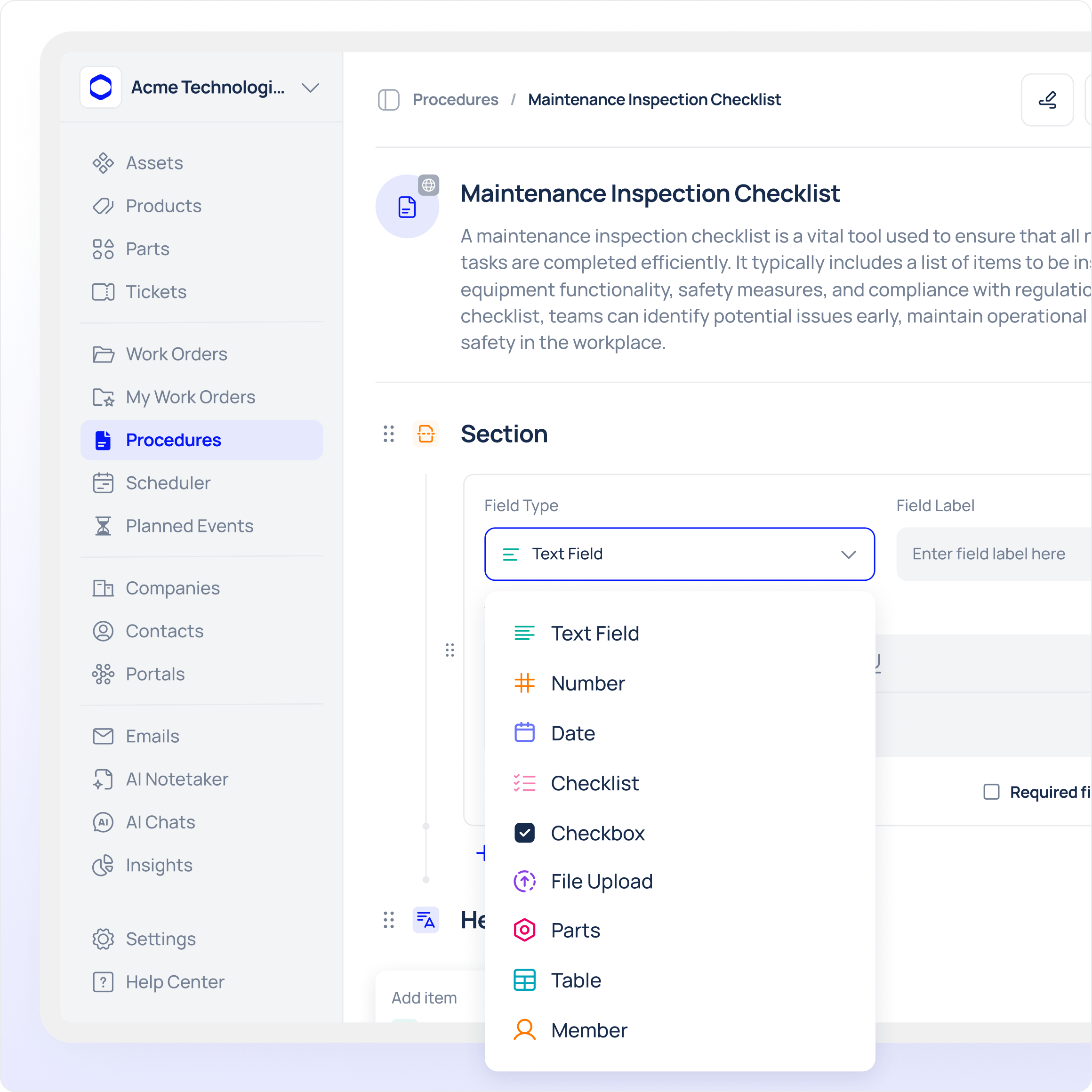The width and height of the screenshot is (1092, 1092).
Task: Click the Heading text type icon
Action: [x=426, y=920]
